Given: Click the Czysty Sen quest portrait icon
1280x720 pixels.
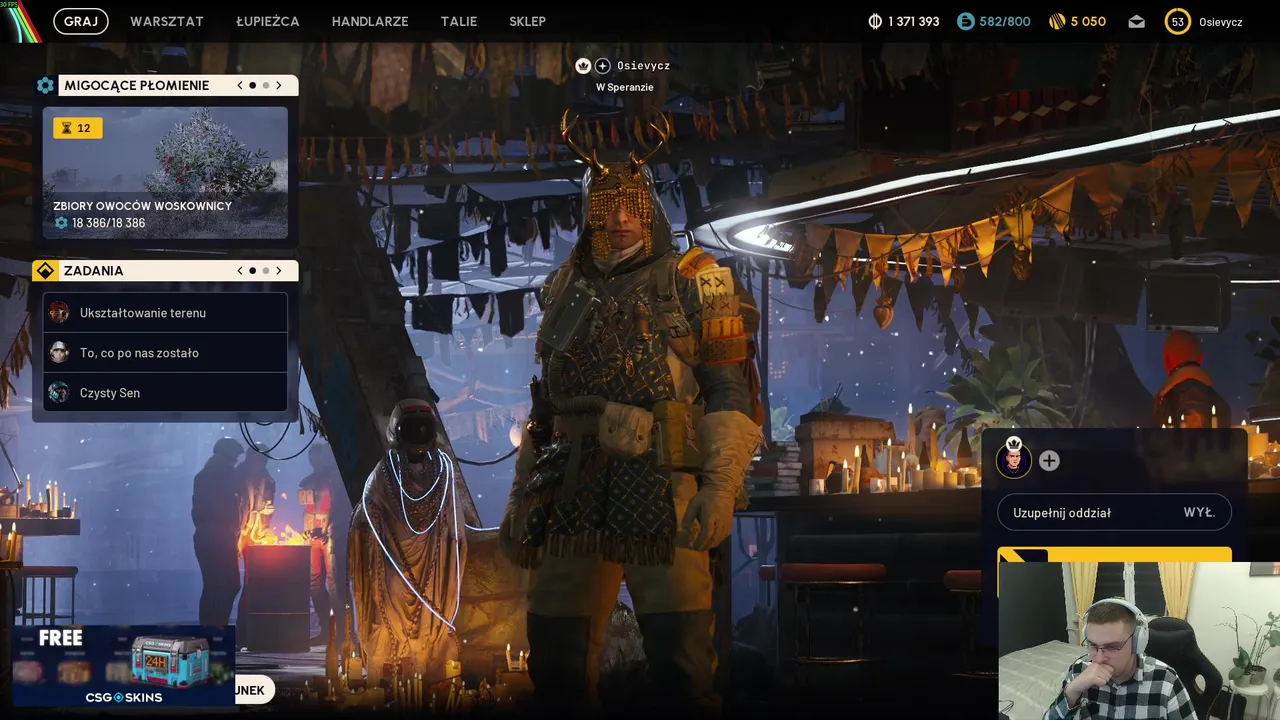Looking at the screenshot, I should click(x=59, y=393).
